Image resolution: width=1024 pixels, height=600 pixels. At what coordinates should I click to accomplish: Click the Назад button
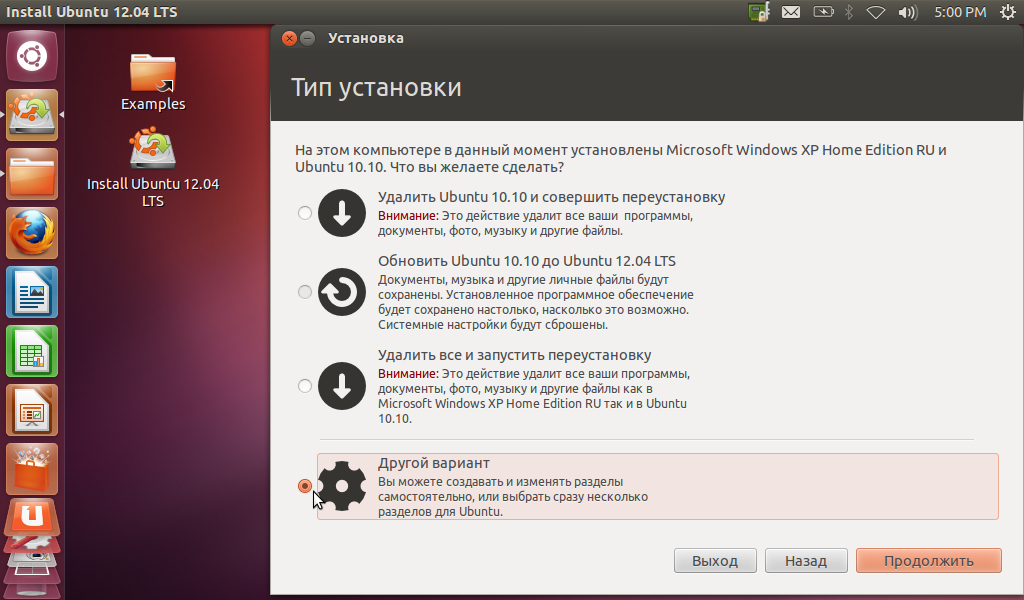[806, 561]
